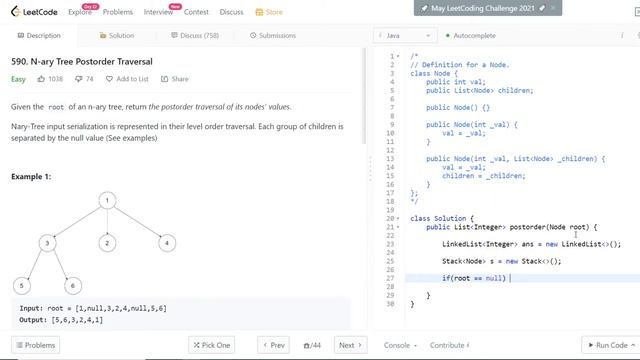Collapse code fold arrow at line 1

(x=398, y=56)
